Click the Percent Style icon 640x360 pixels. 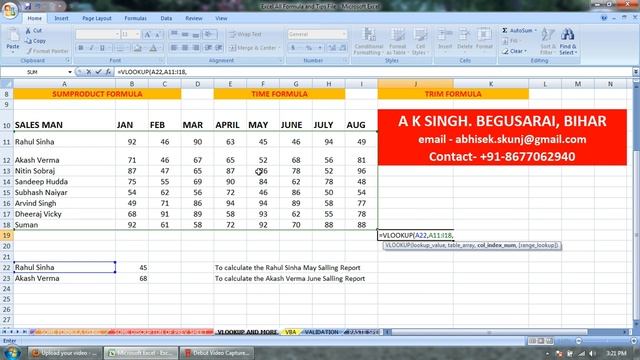(309, 48)
